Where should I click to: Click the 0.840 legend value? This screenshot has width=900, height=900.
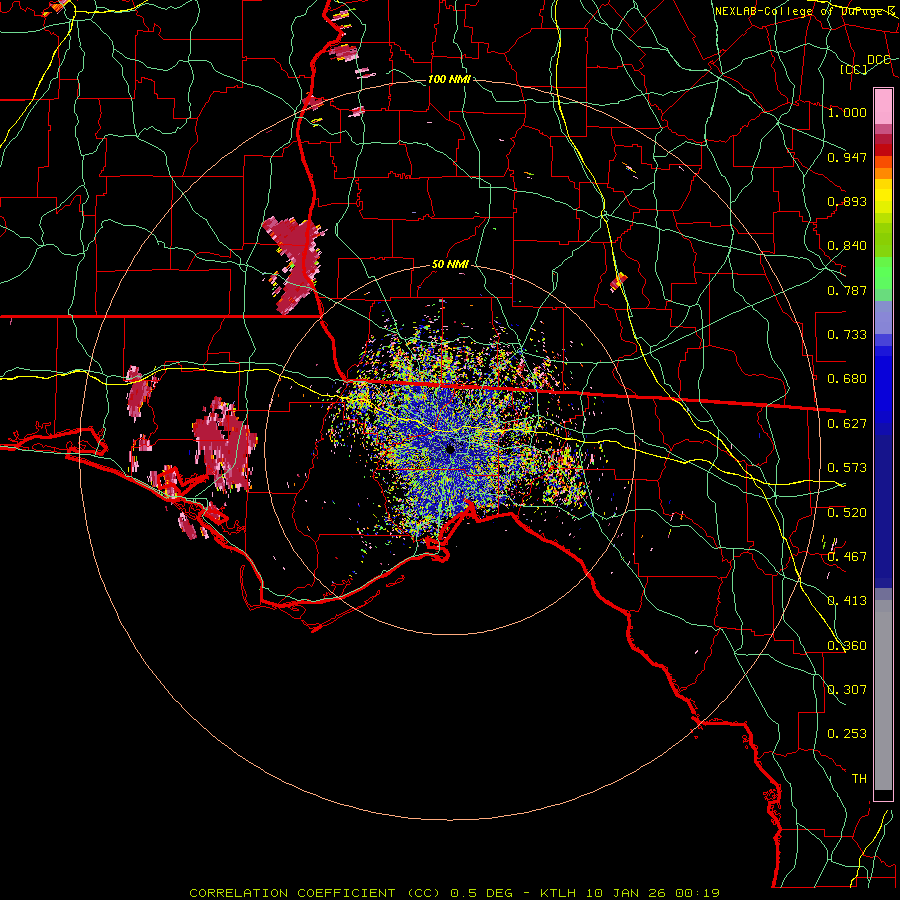847,246
